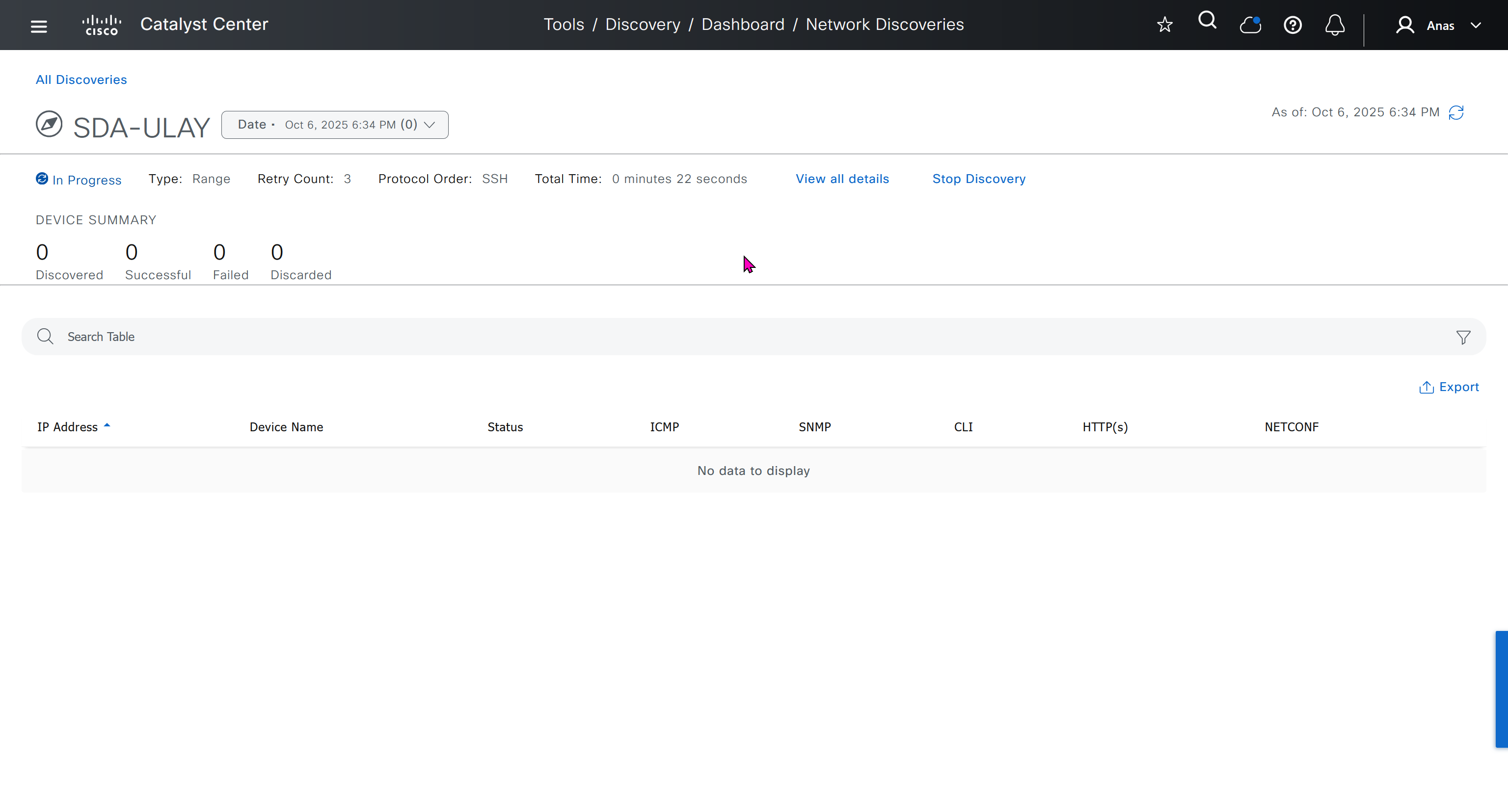The image size is (1508, 812).
Task: Expand the Date run dropdown
Action: 335,125
